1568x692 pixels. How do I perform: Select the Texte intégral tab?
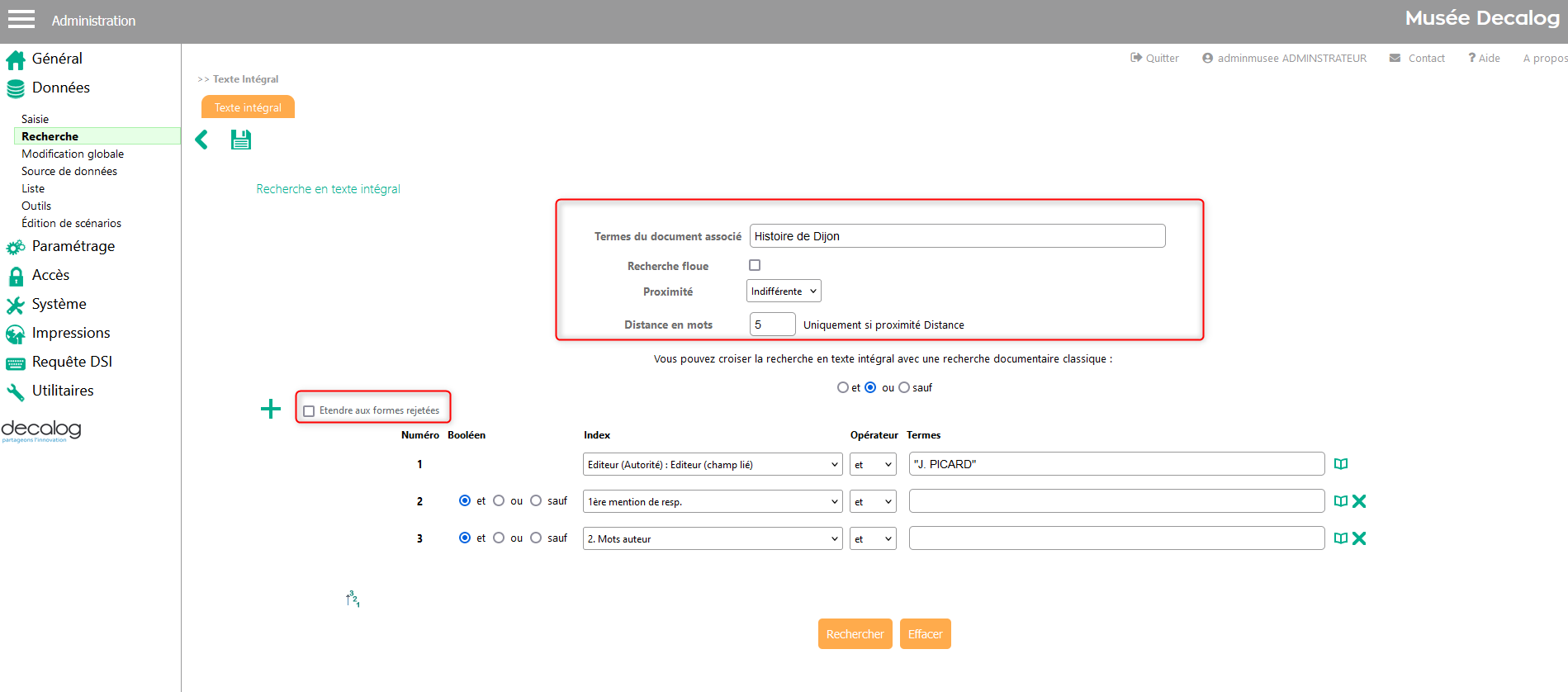[248, 107]
